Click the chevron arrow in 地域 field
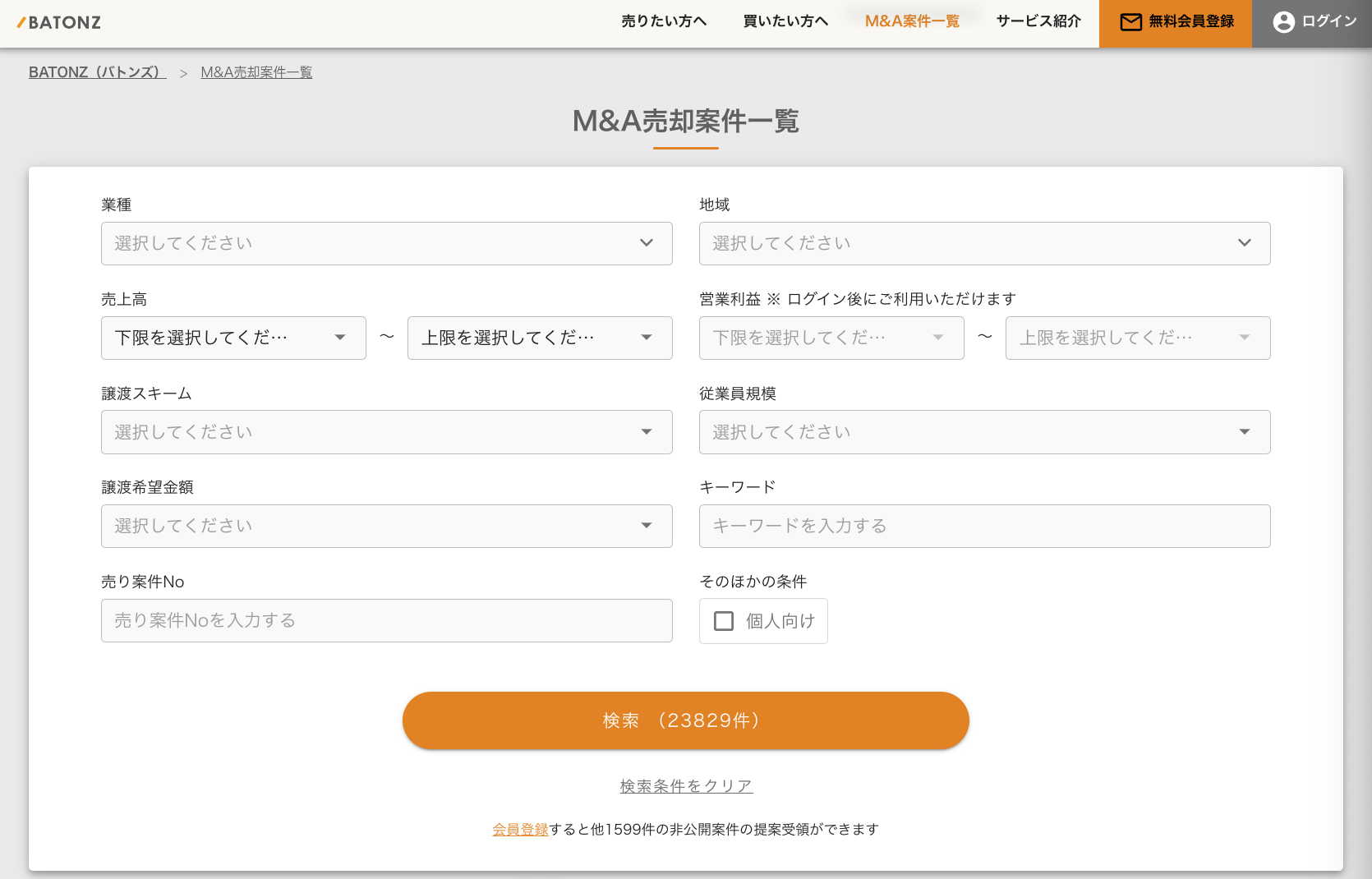1372x879 pixels. [1245, 243]
